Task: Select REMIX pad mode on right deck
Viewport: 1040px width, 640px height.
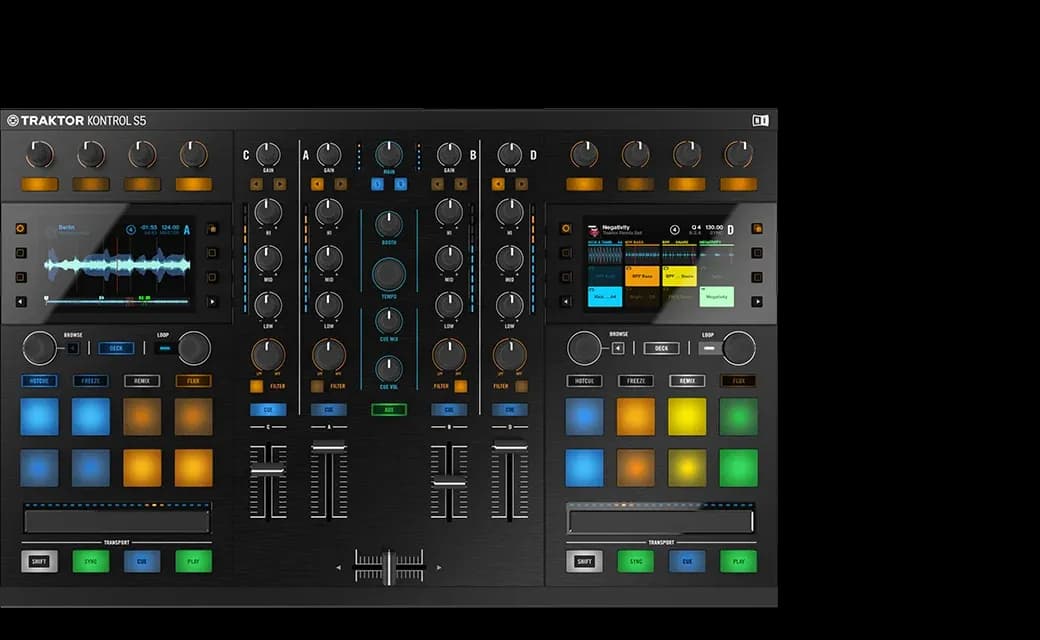Action: (x=687, y=381)
